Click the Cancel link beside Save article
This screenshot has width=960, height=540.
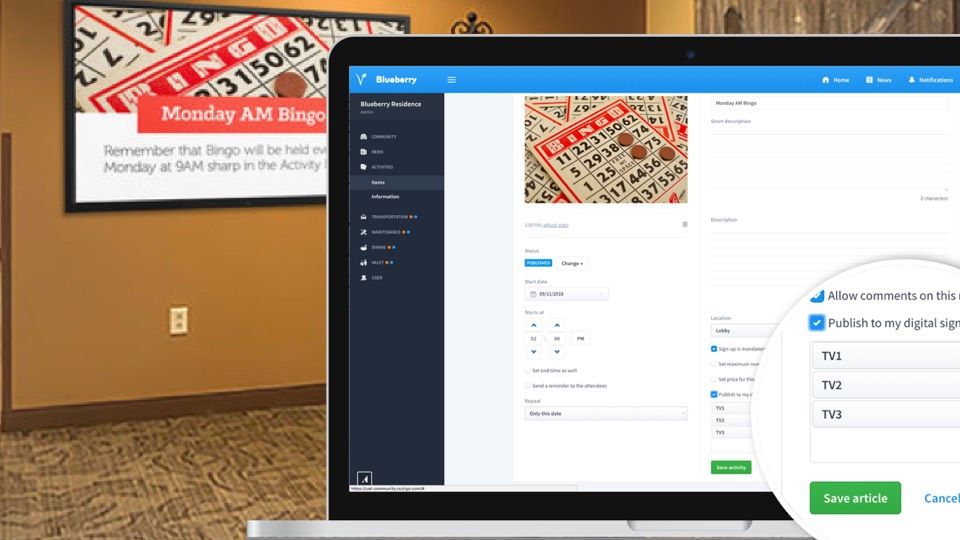942,498
